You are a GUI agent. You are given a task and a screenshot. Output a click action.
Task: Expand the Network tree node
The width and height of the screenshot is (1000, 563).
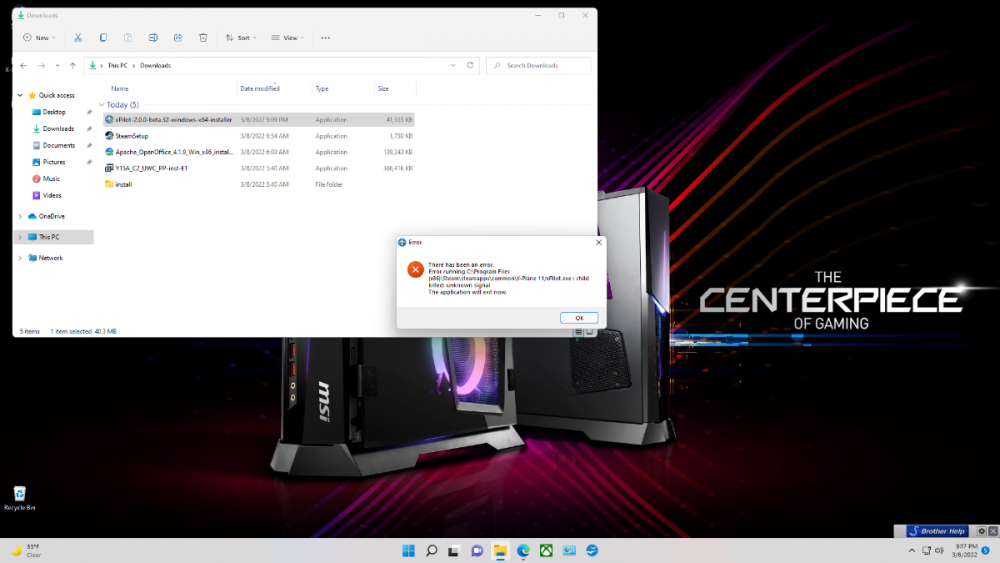[x=20, y=258]
